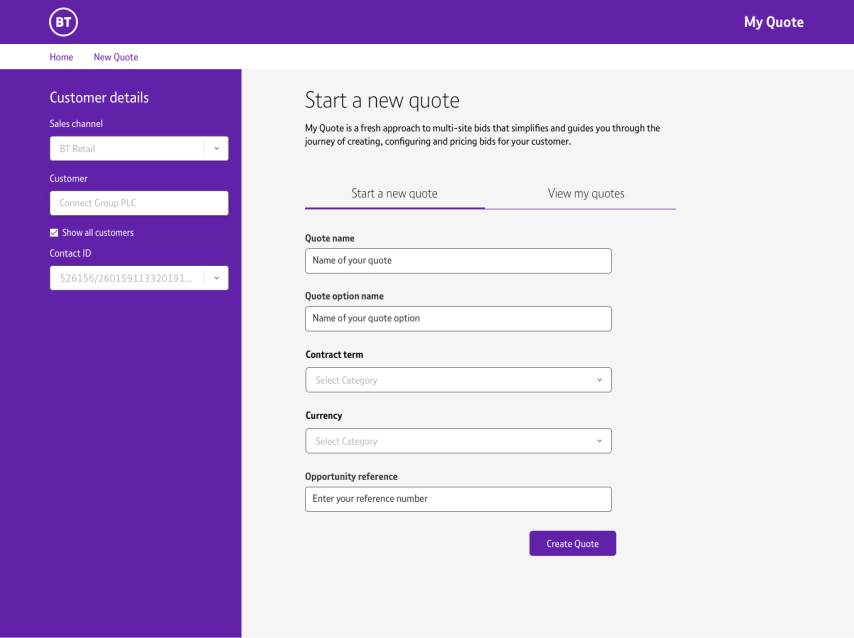Select the Start a new quote tab
The image size is (854, 638).
tap(394, 194)
